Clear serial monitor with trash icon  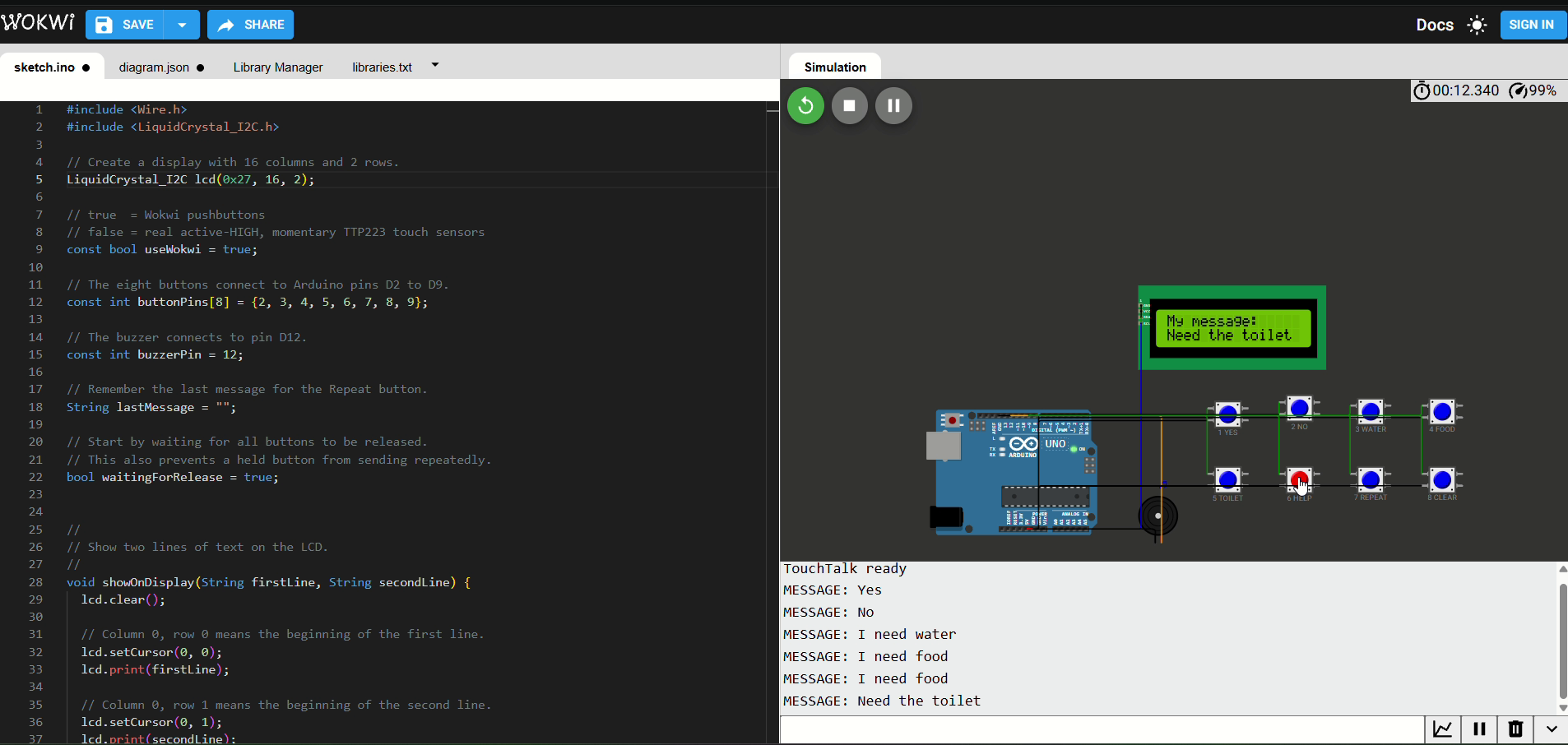(x=1515, y=729)
